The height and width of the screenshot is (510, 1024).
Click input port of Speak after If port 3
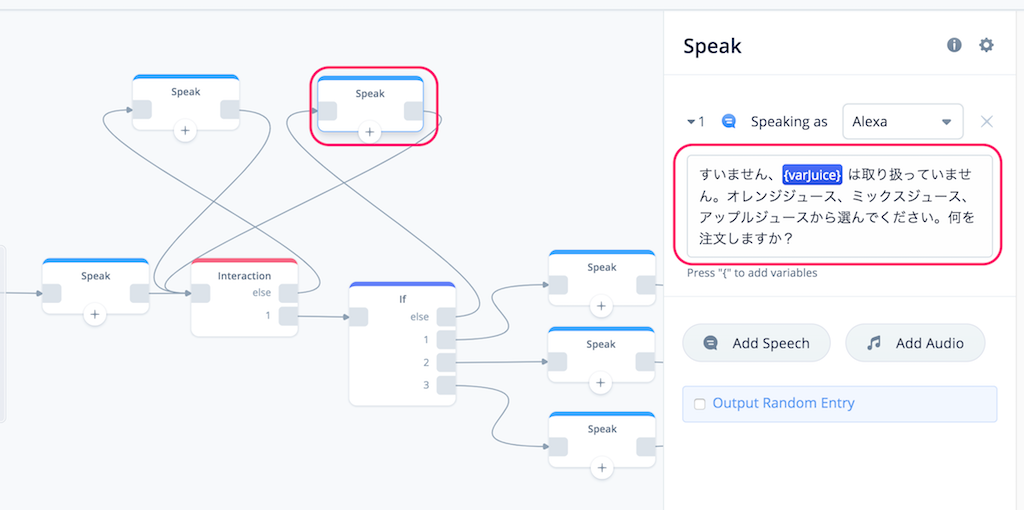[558, 447]
